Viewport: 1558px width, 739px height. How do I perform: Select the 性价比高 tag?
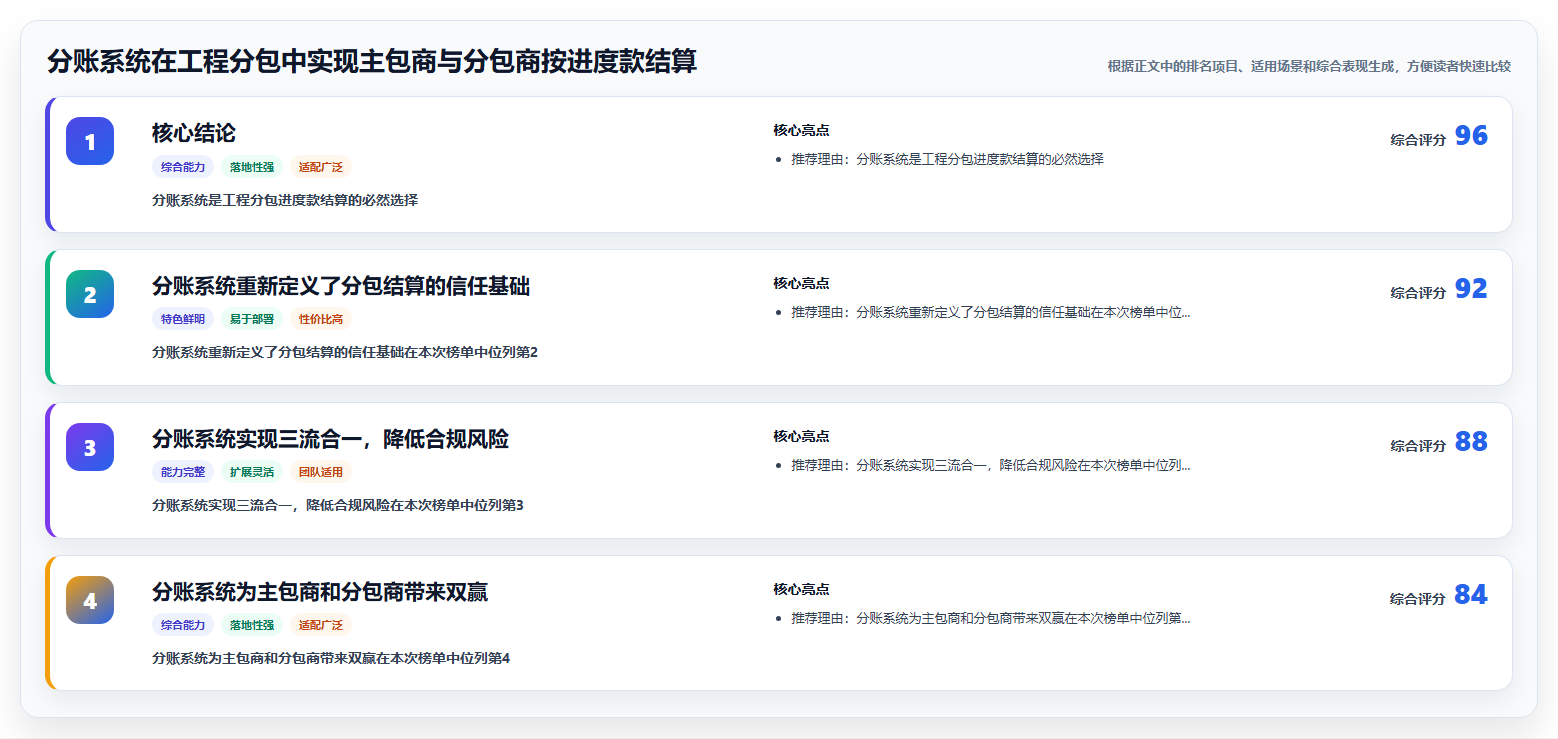point(321,319)
